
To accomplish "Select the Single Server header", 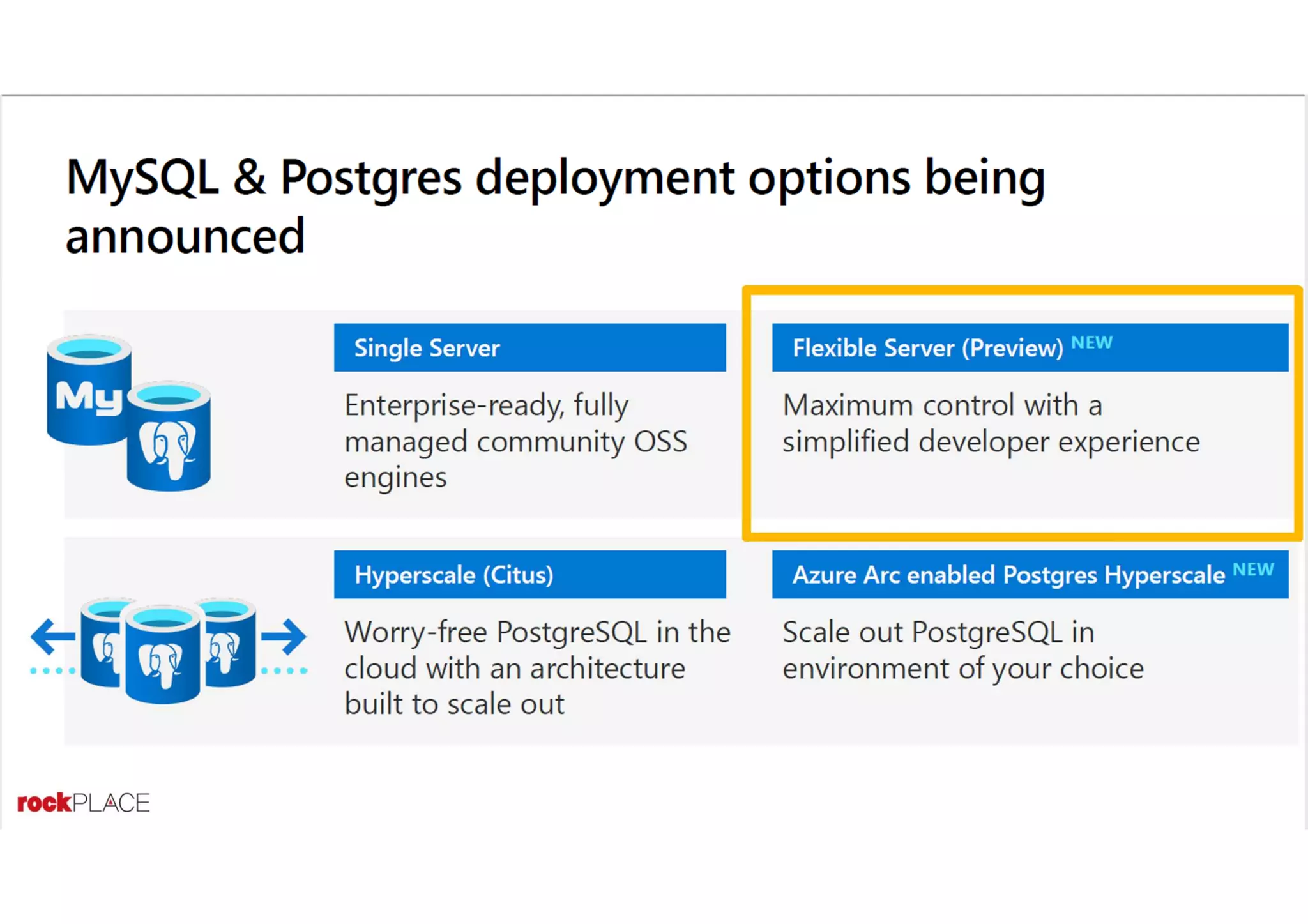I will pos(530,347).
